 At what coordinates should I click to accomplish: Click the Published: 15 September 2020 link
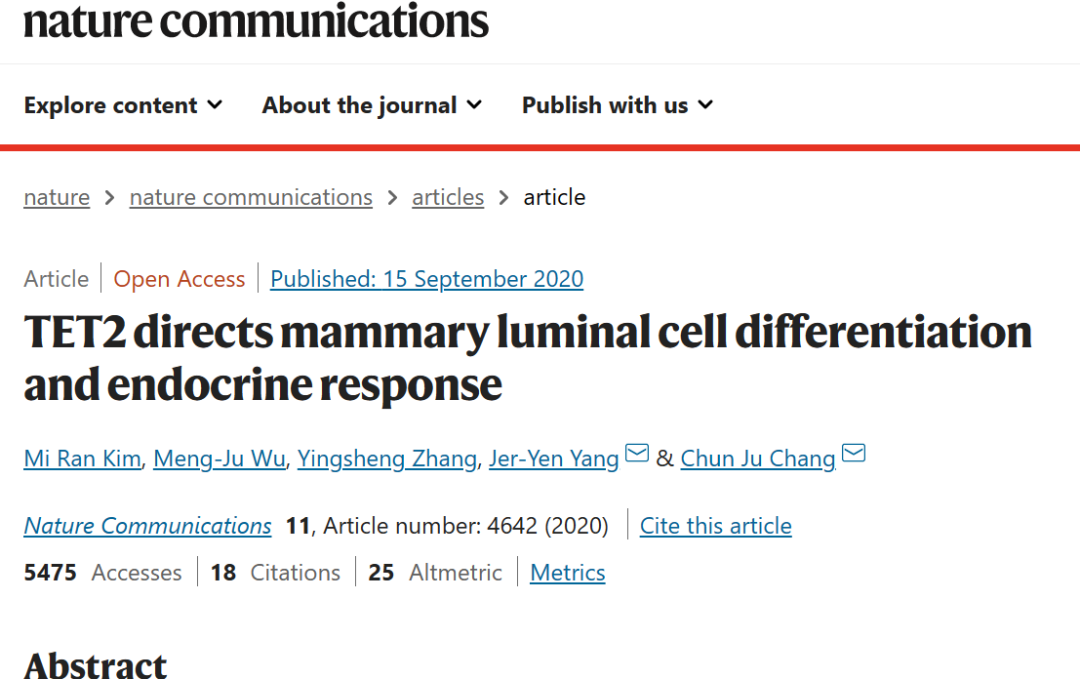[x=427, y=279]
